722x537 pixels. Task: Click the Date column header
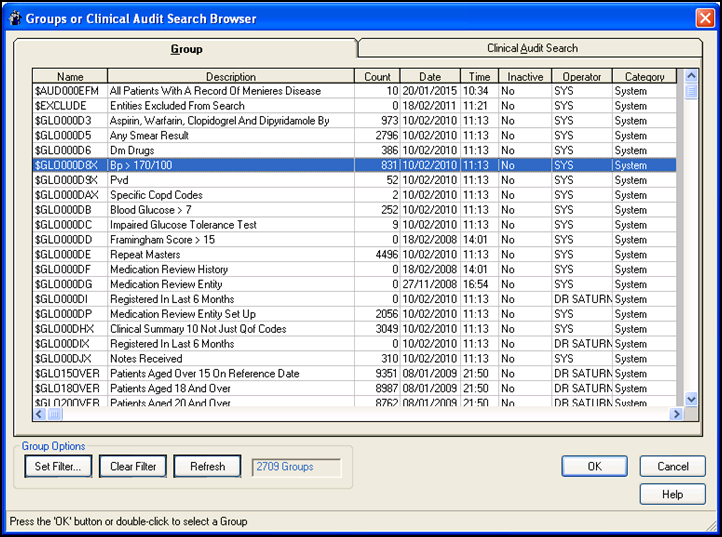pyautogui.click(x=429, y=77)
